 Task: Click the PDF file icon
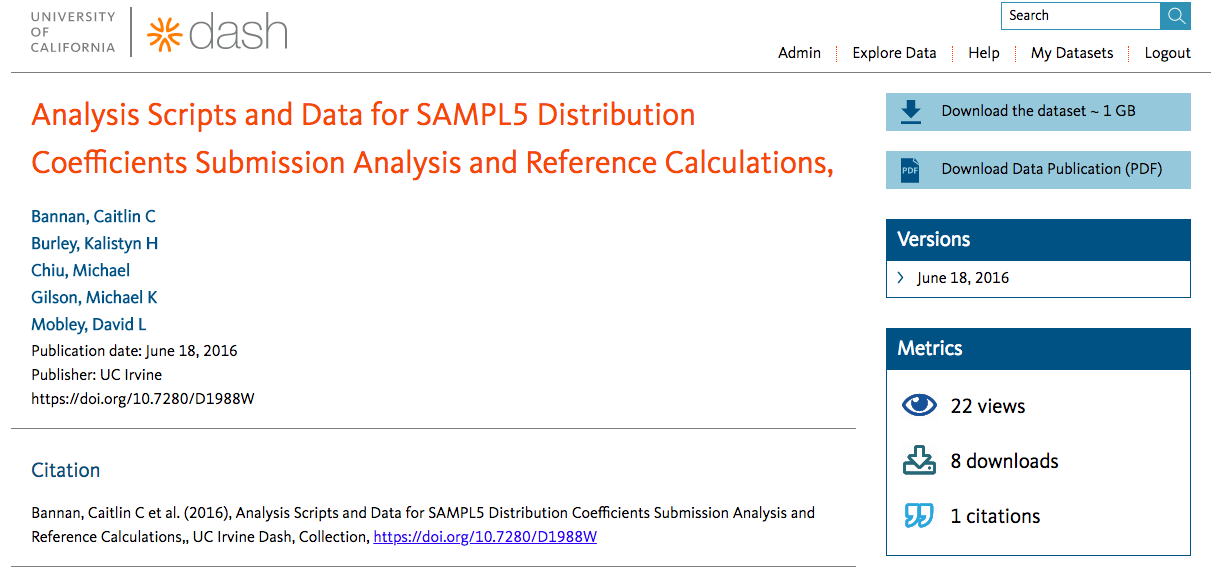(910, 170)
